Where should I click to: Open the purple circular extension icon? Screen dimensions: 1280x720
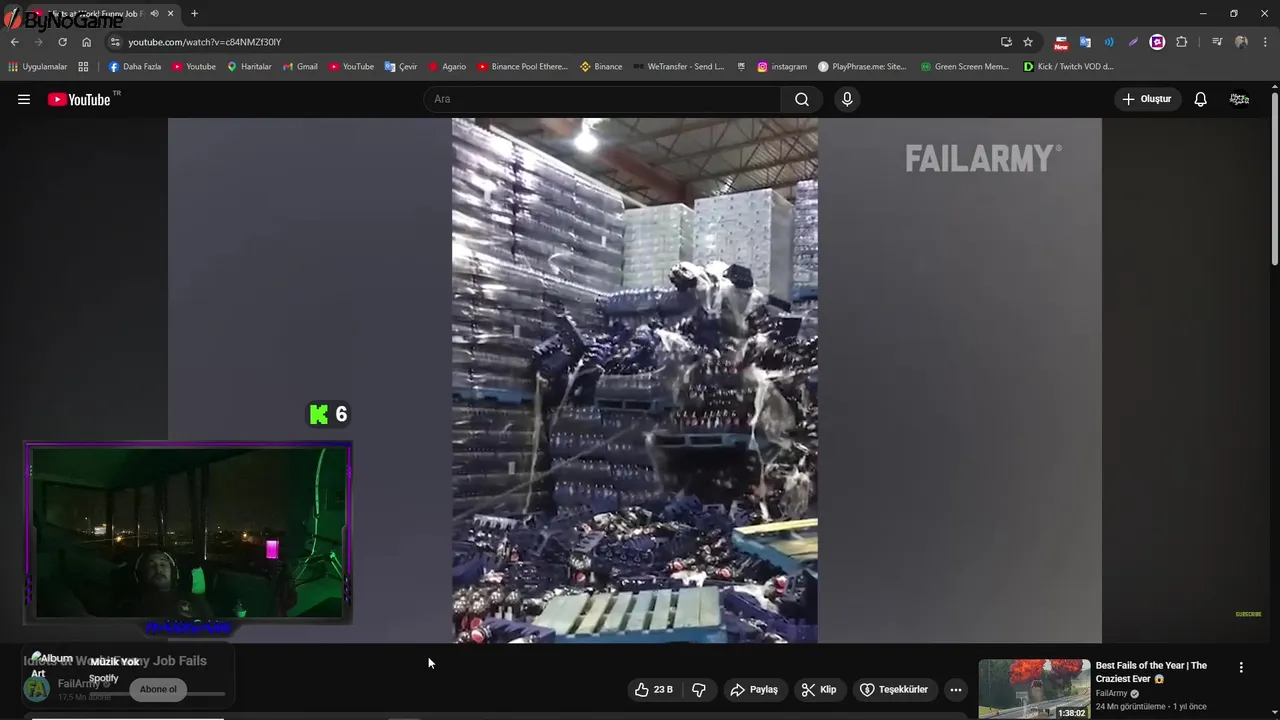click(1157, 42)
